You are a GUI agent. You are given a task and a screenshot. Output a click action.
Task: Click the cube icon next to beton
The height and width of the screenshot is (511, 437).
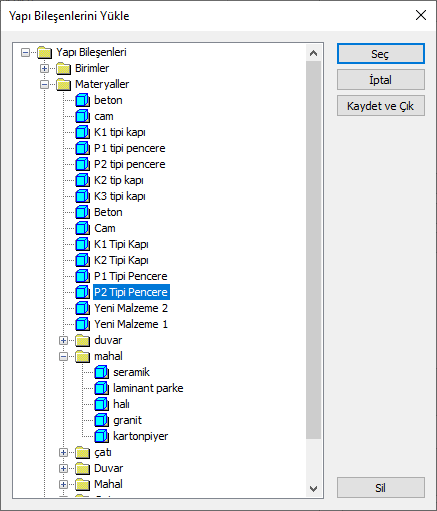82,100
